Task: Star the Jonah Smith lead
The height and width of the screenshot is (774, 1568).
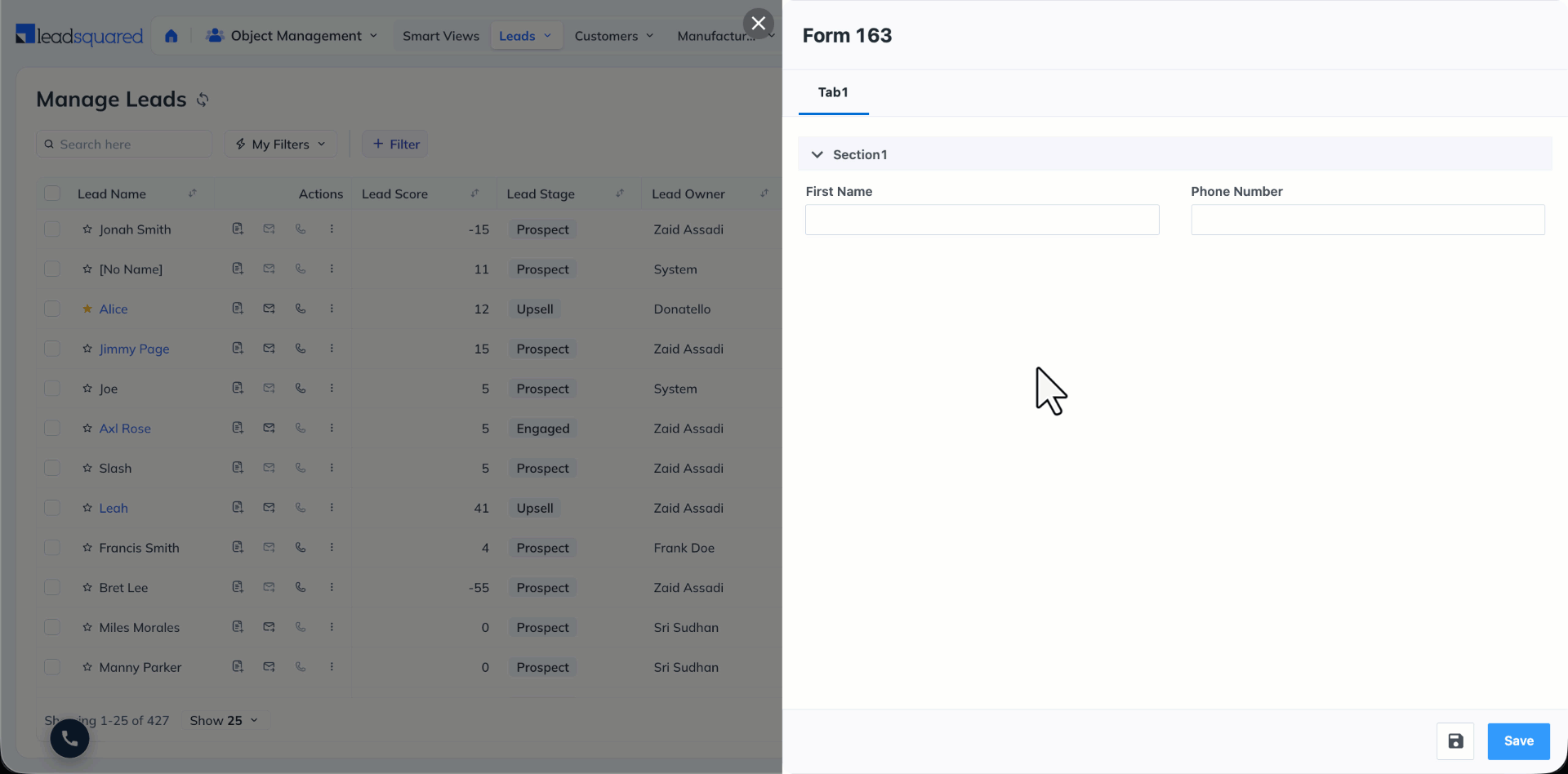Action: point(87,229)
